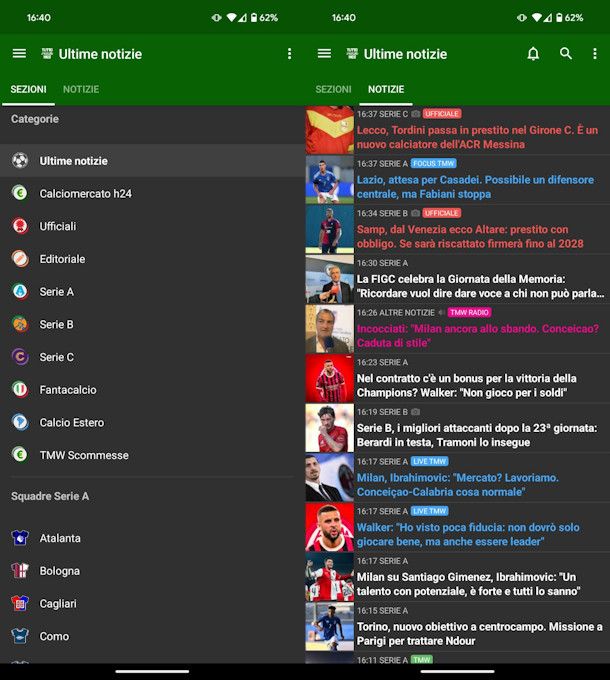
Task: Open Samp Altare Venezia article
Action: point(457,229)
